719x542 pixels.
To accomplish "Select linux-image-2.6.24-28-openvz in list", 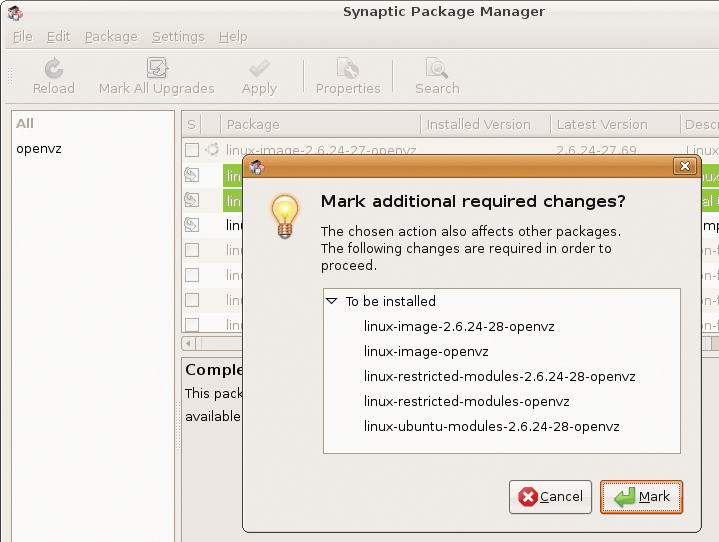I will coord(459,326).
